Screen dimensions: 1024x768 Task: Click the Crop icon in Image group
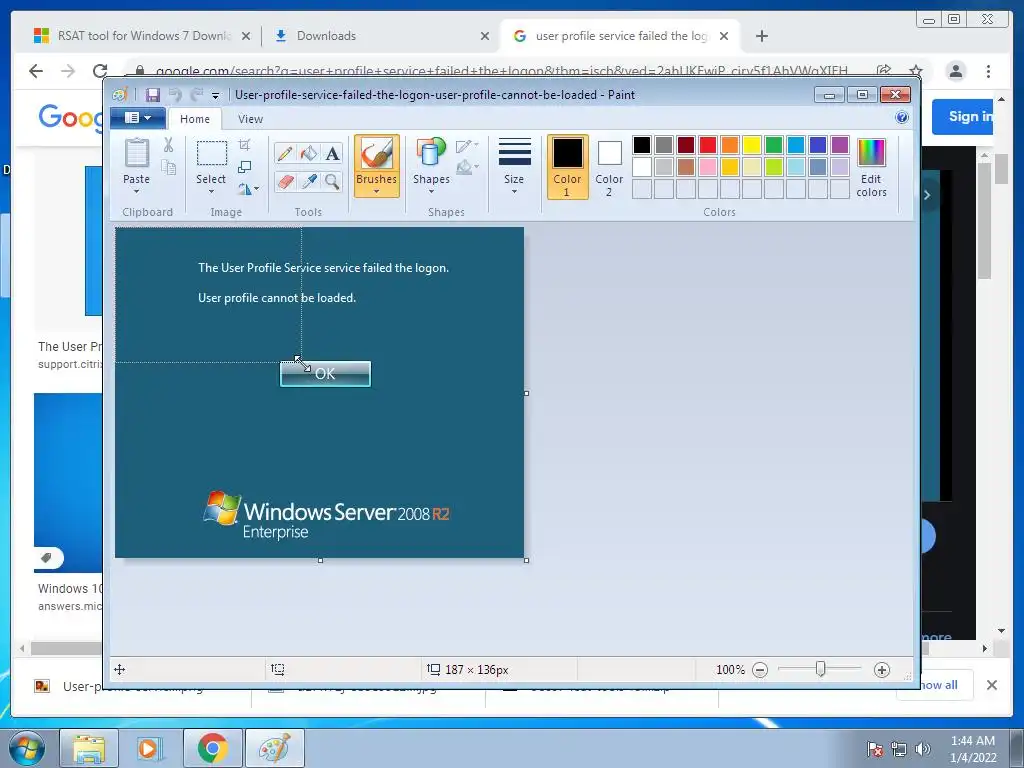(244, 144)
